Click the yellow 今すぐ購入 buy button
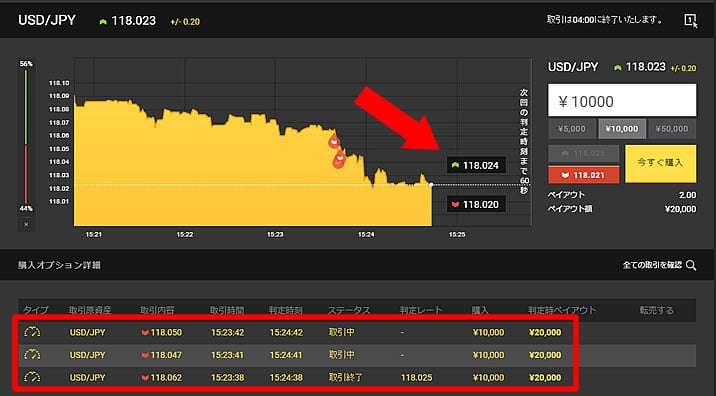The width and height of the screenshot is (716, 396). 660,163
